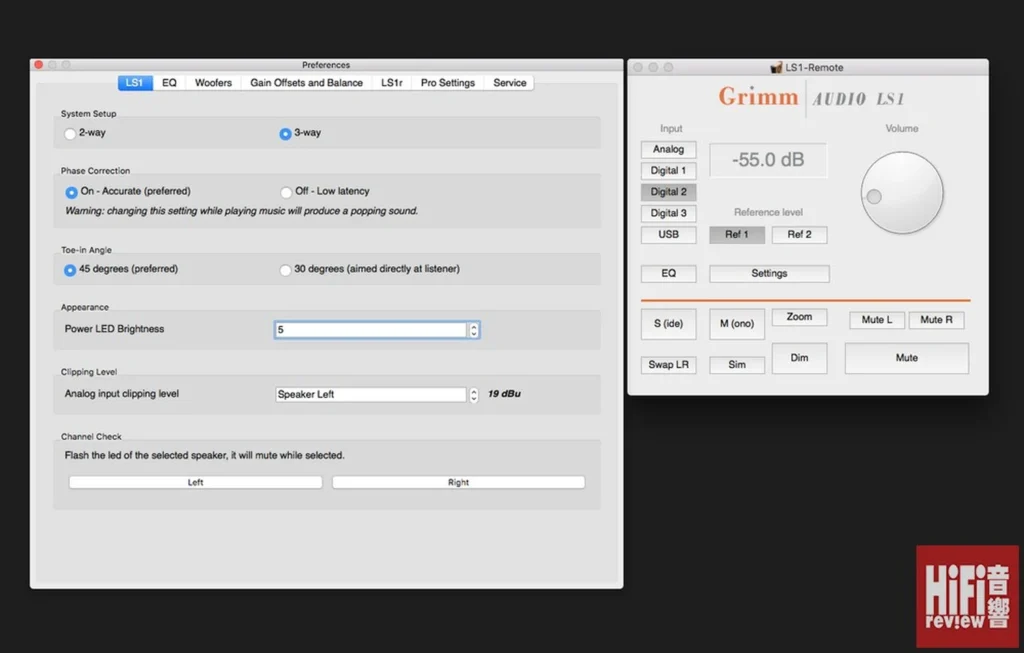Select the 45 degrees toe-in angle
This screenshot has height=653, width=1024.
coord(70,270)
